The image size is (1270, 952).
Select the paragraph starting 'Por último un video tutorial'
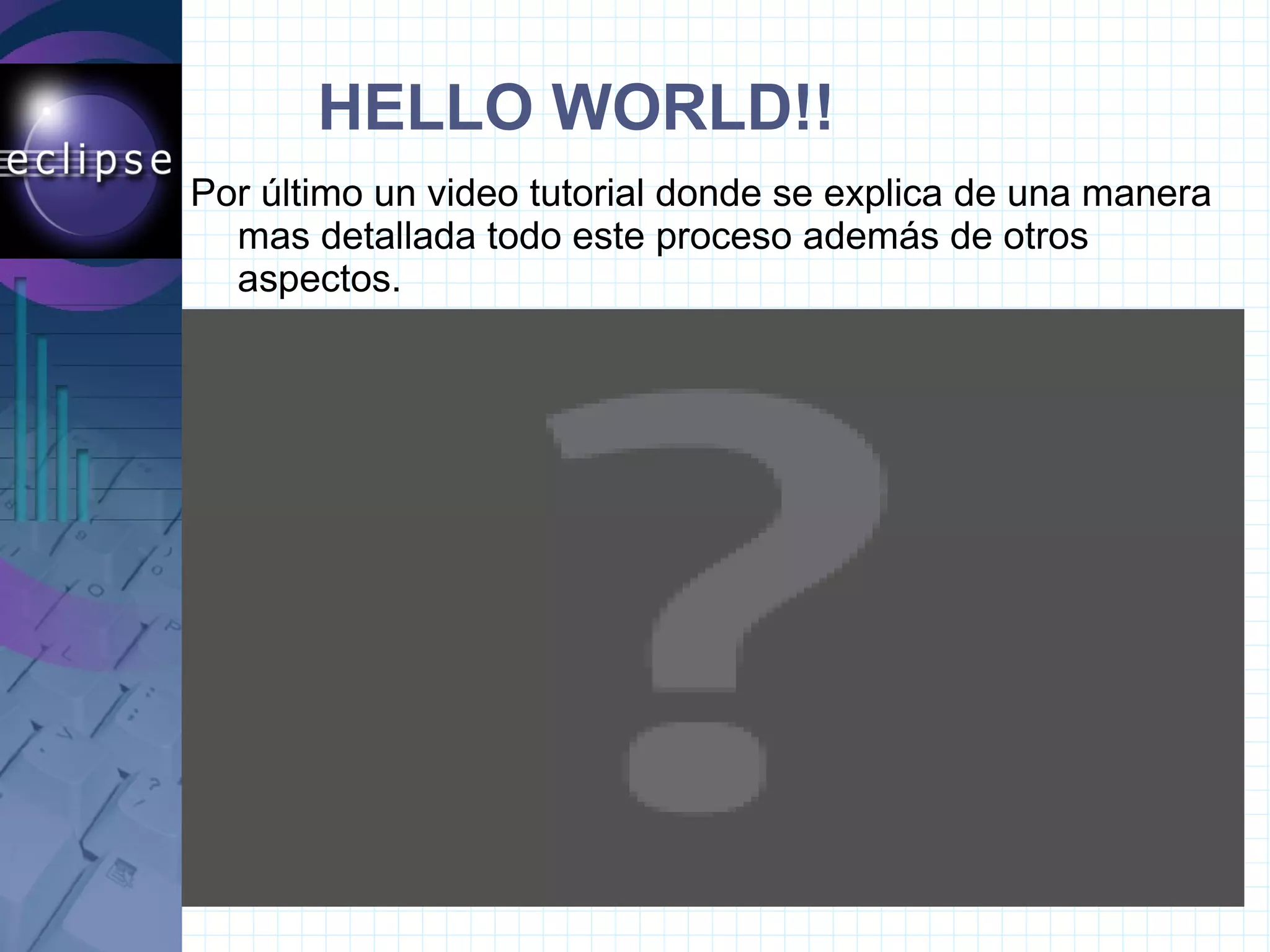[701, 236]
